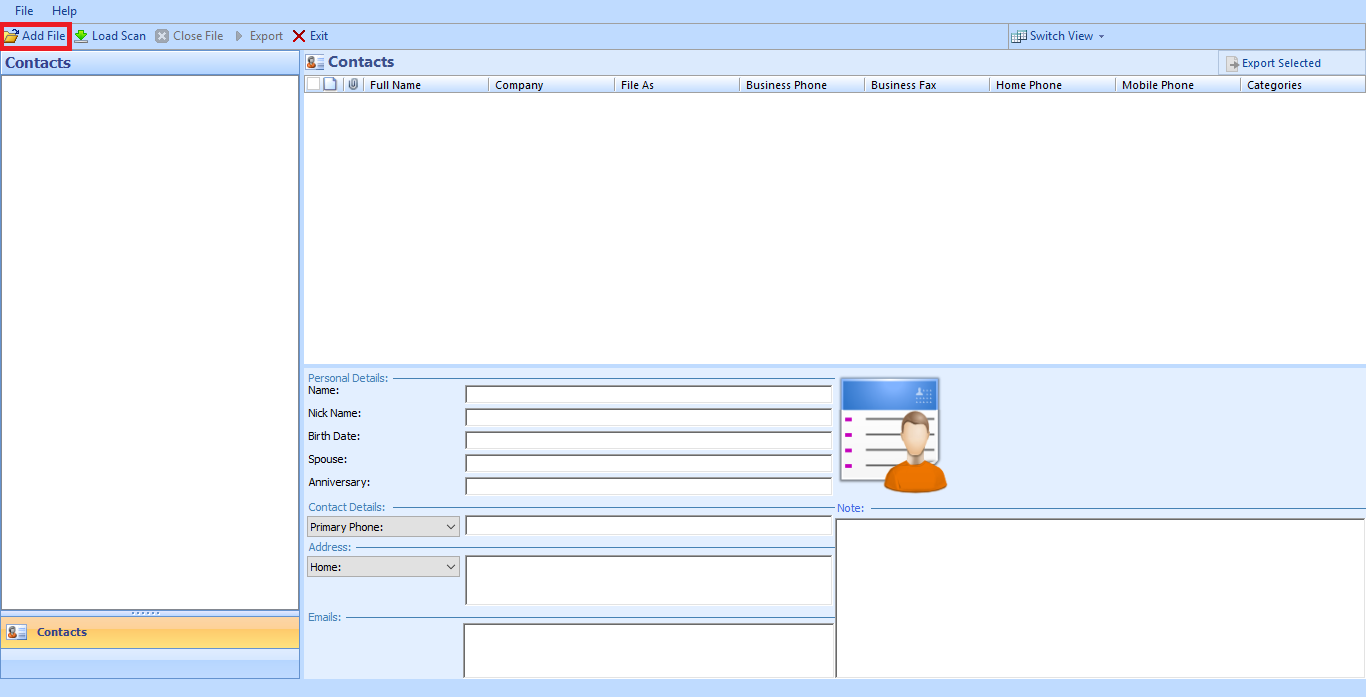Click the Close File toolbar button
The image size is (1366, 697).
(x=189, y=36)
